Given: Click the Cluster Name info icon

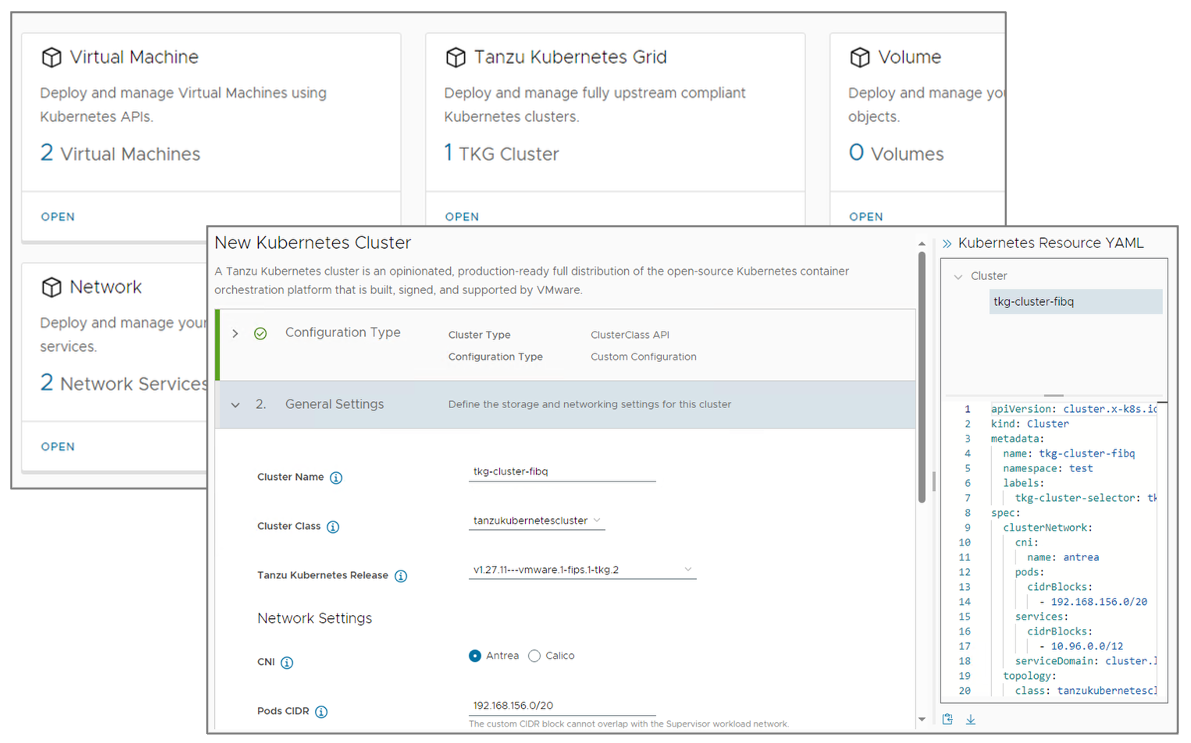Looking at the screenshot, I should 336,478.
